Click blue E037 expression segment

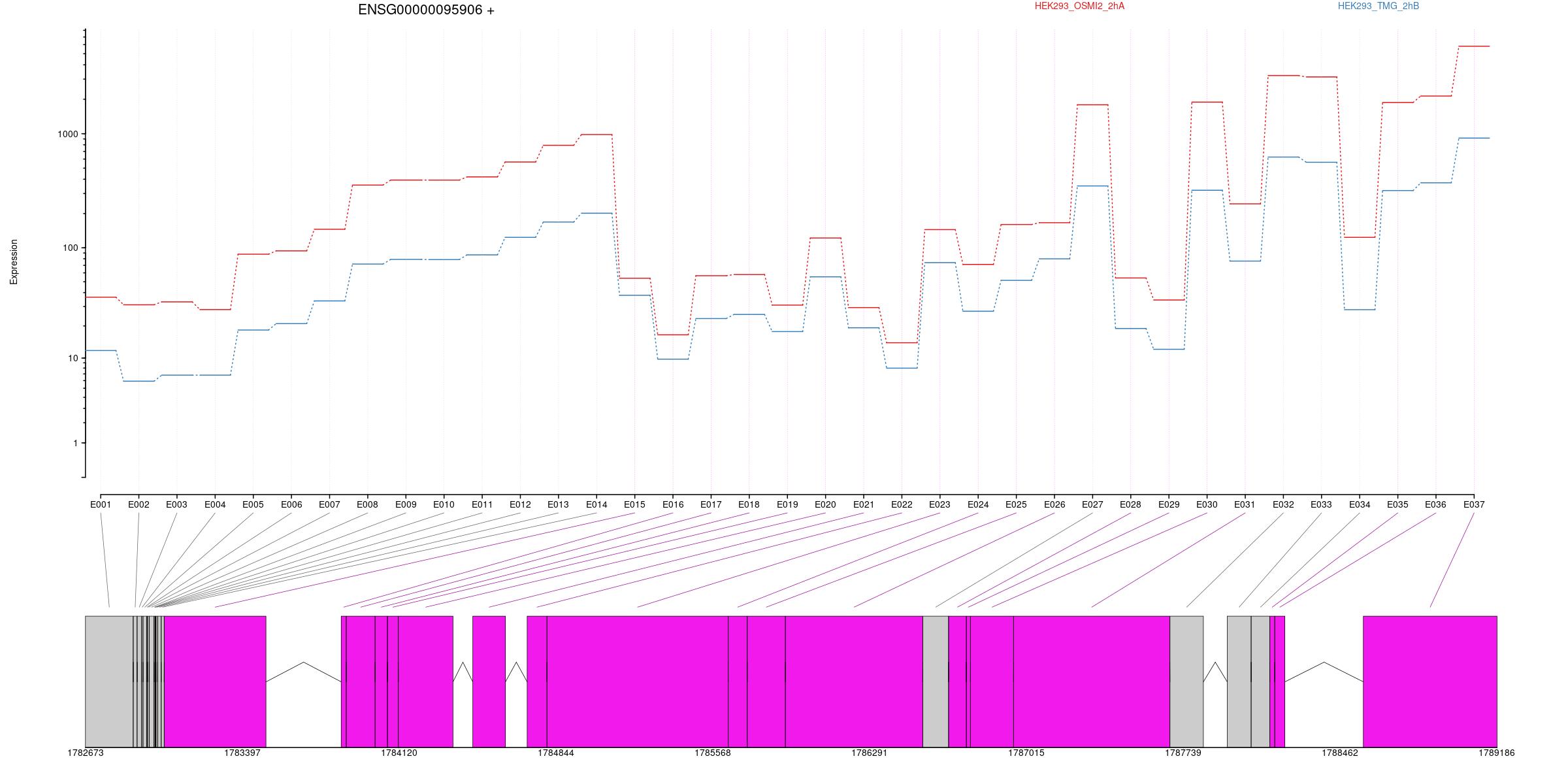pyautogui.click(x=1474, y=138)
